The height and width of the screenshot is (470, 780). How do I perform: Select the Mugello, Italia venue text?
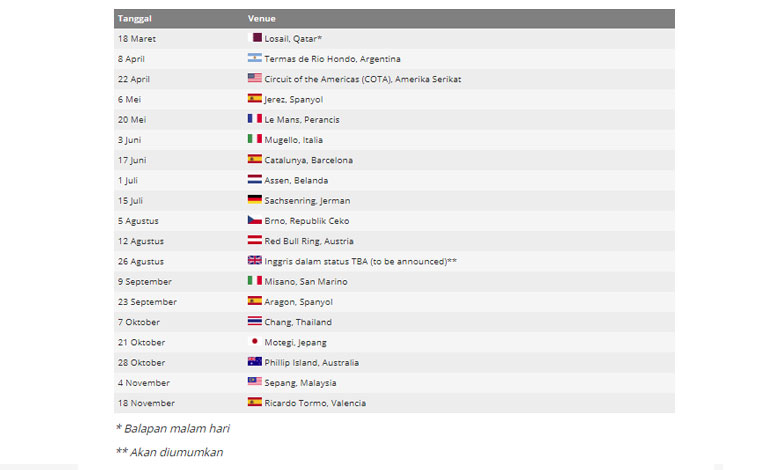point(293,140)
